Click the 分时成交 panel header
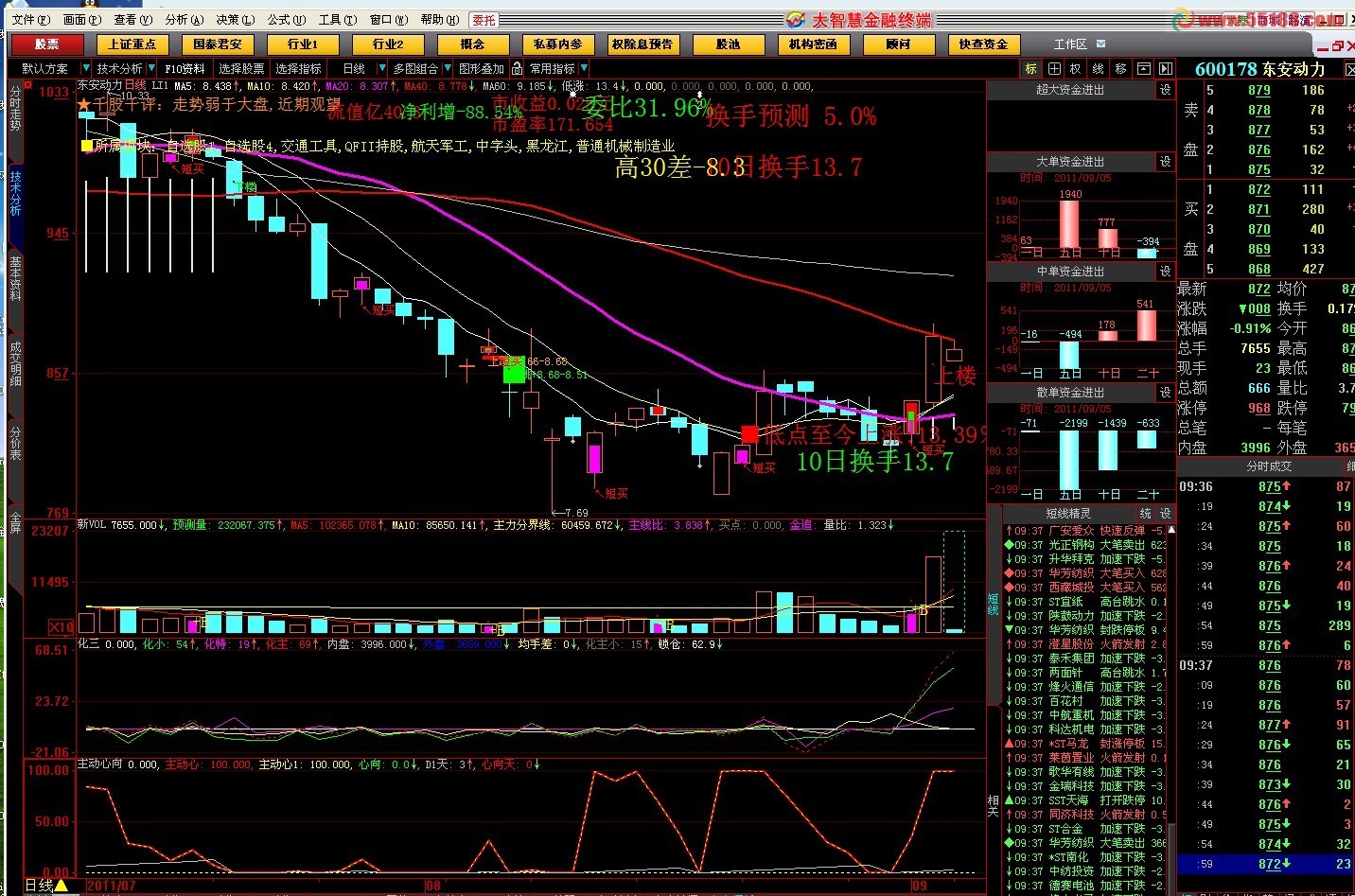This screenshot has height=896, width=1355. (1268, 466)
